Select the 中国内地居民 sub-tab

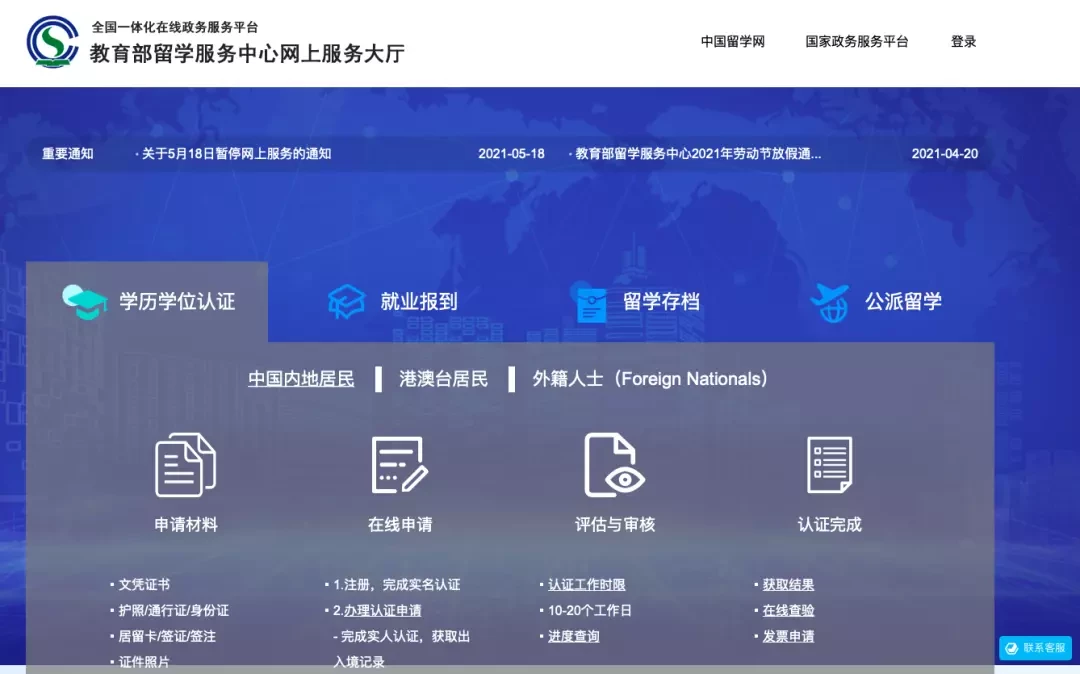point(301,379)
